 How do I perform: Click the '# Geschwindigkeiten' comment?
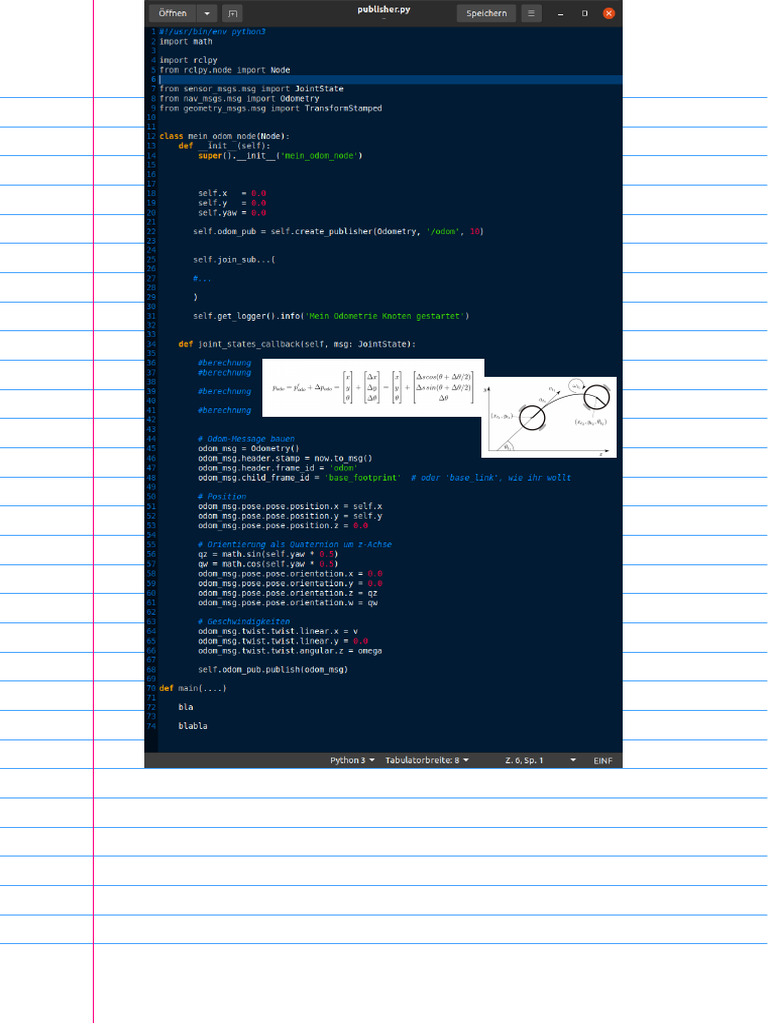click(x=244, y=622)
